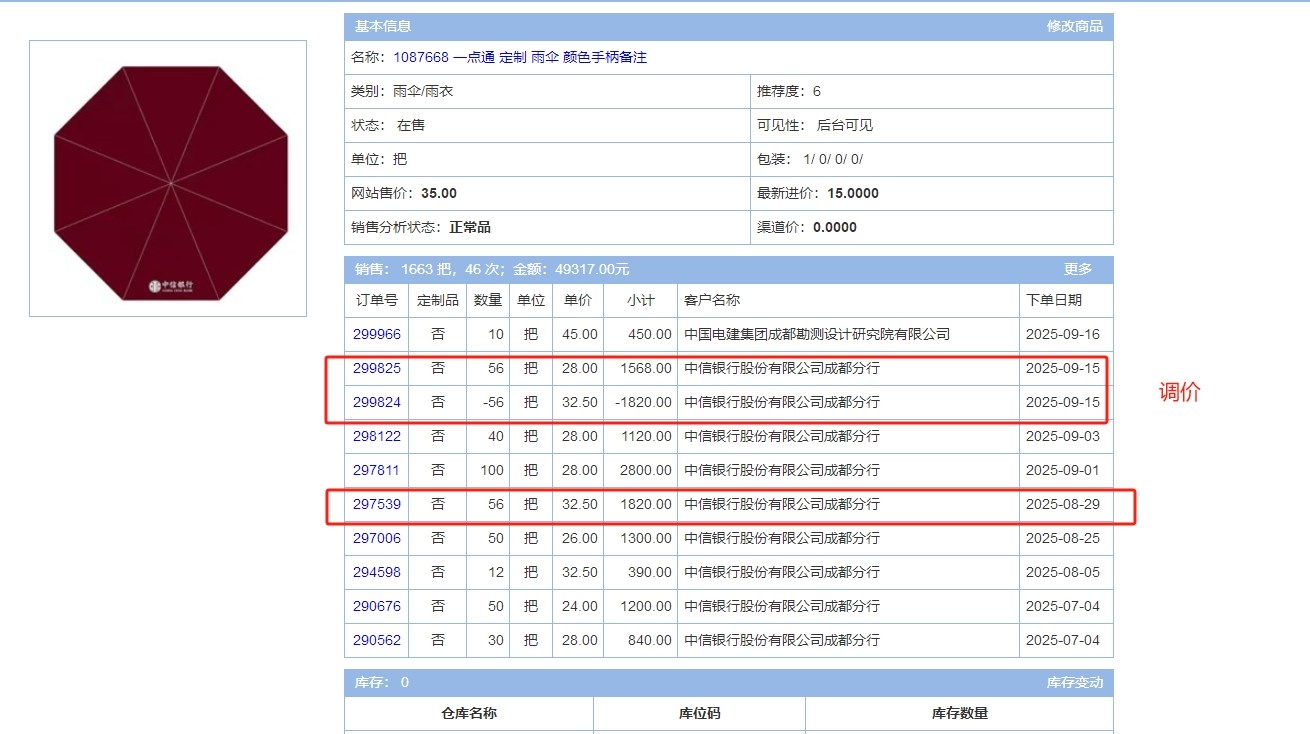Open the 库存变动 link
The height and width of the screenshot is (734, 1310).
(1074, 682)
